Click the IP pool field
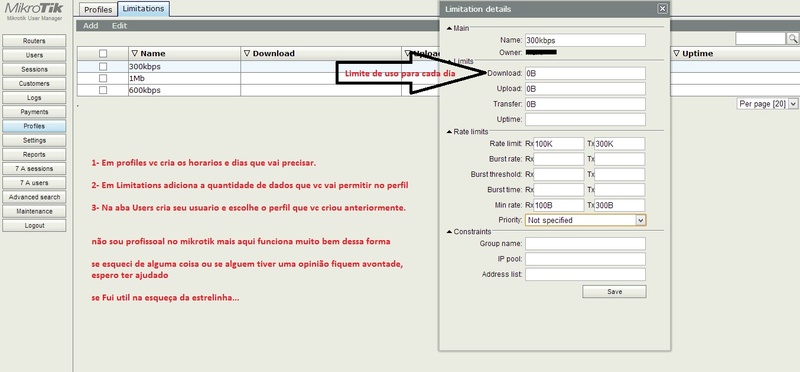The image size is (800, 372). (585, 259)
